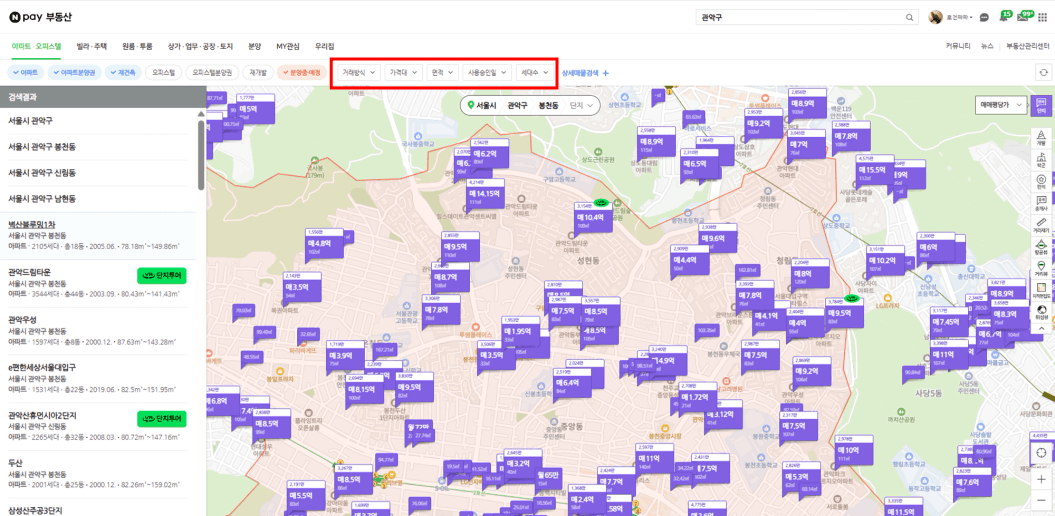The height and width of the screenshot is (516, 1055).
Task: Open the Naver apps grid icon
Action: [x=1045, y=17]
